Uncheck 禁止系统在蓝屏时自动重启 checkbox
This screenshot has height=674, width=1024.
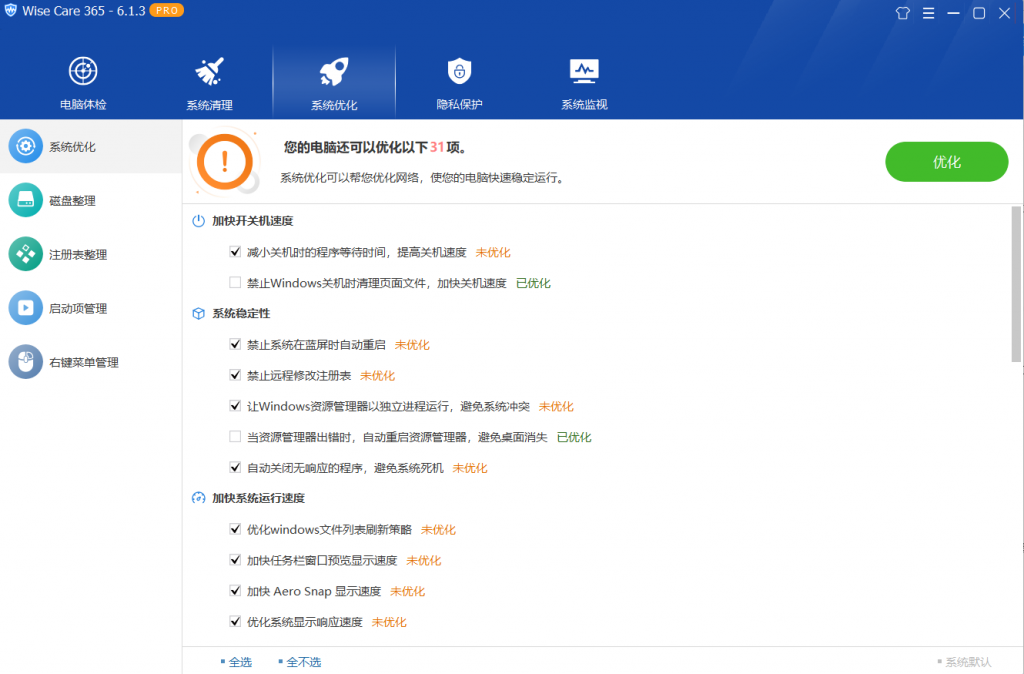point(235,344)
